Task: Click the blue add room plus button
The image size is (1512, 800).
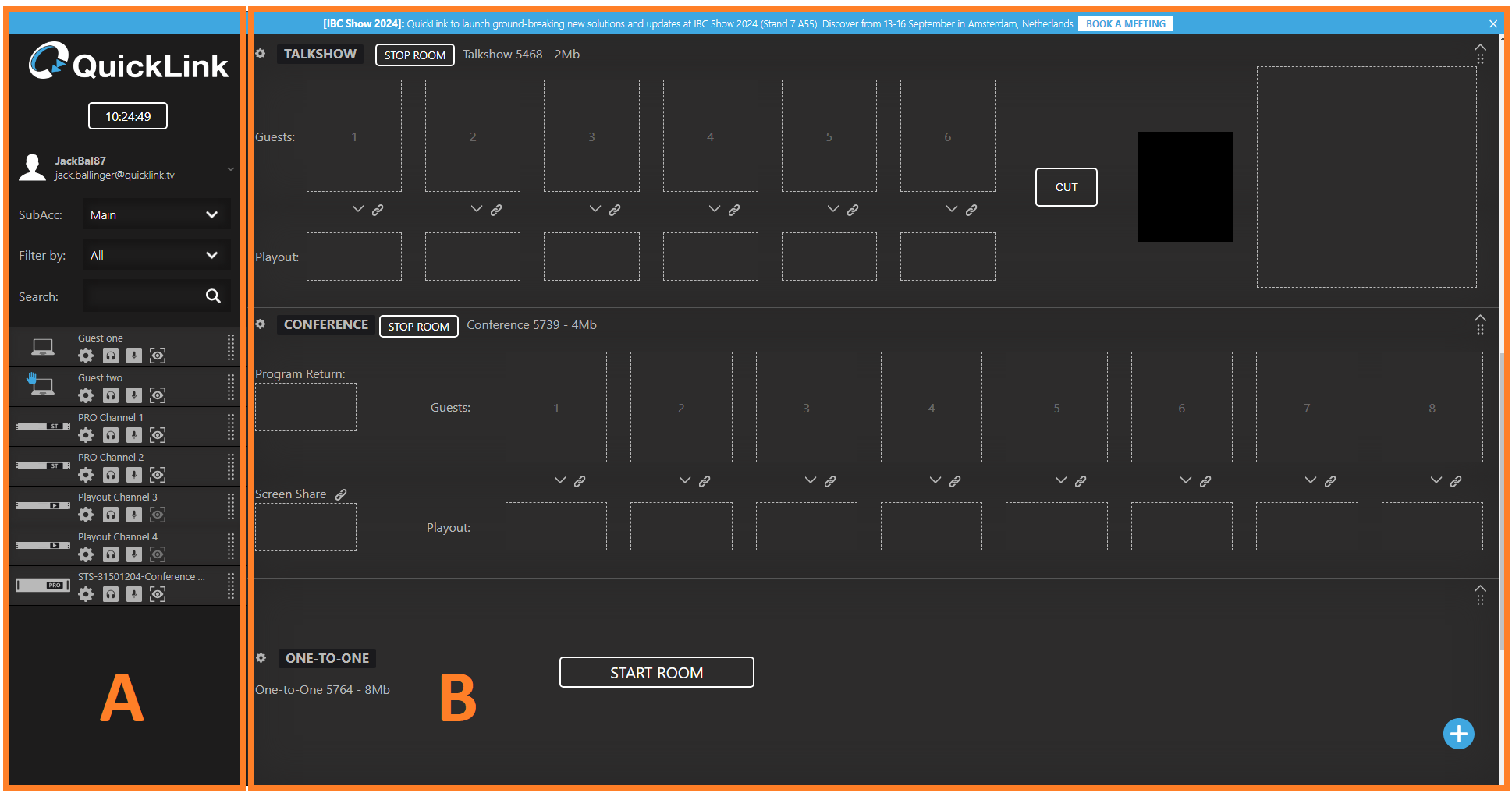Action: (1458, 734)
